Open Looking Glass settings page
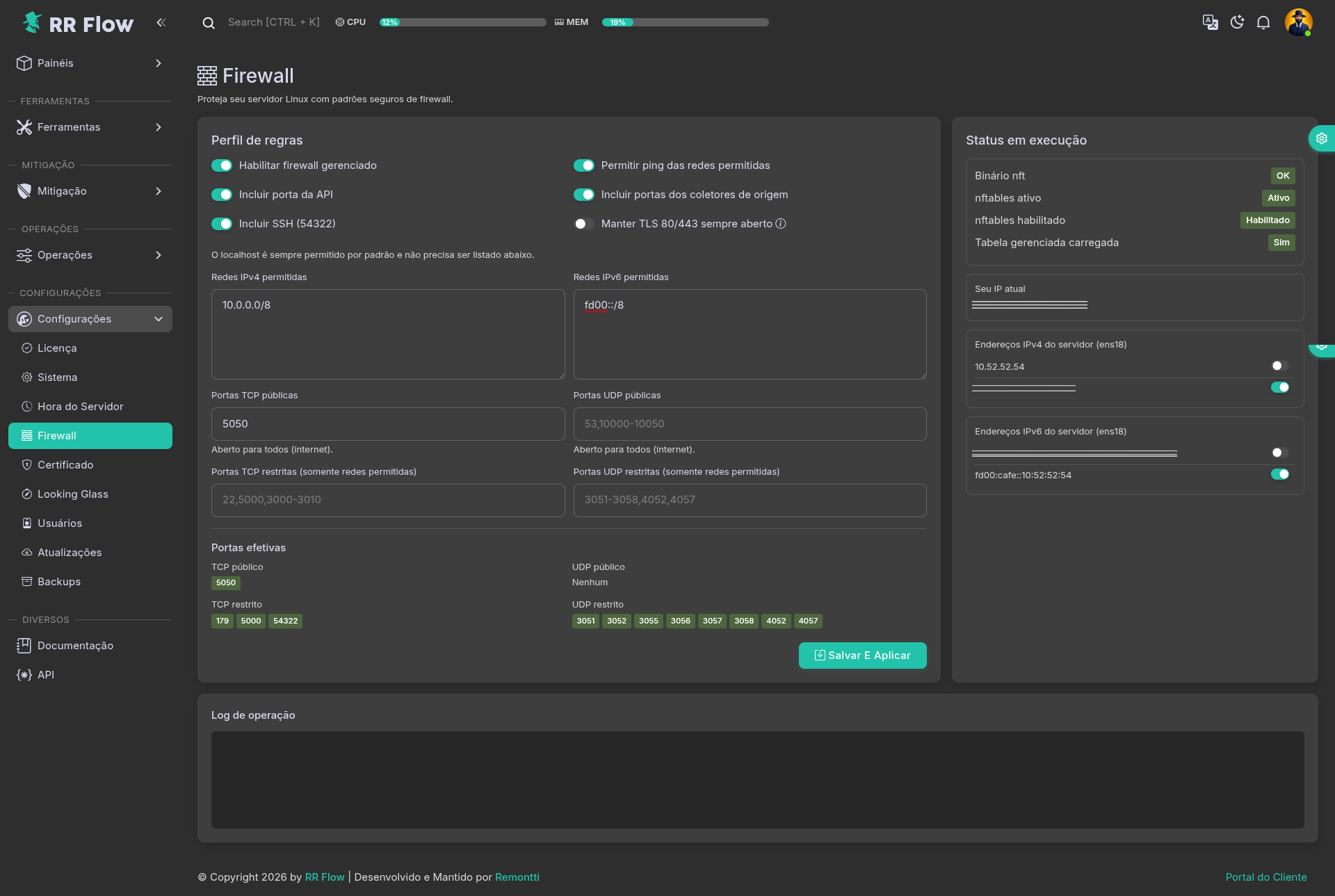The width and height of the screenshot is (1335, 896). [73, 494]
